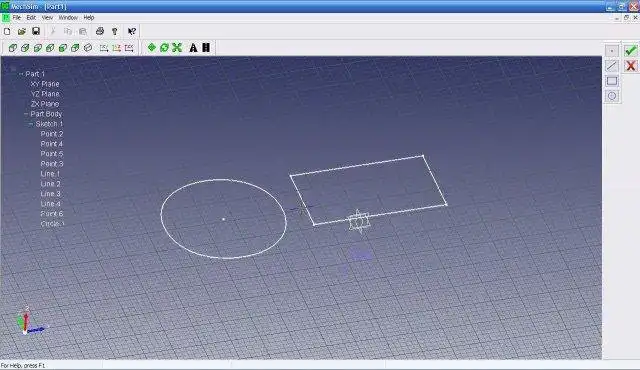Viewport: 640px width, 370px height.
Task: Click the greyed-out Cut scissors icon
Action: 53,31
